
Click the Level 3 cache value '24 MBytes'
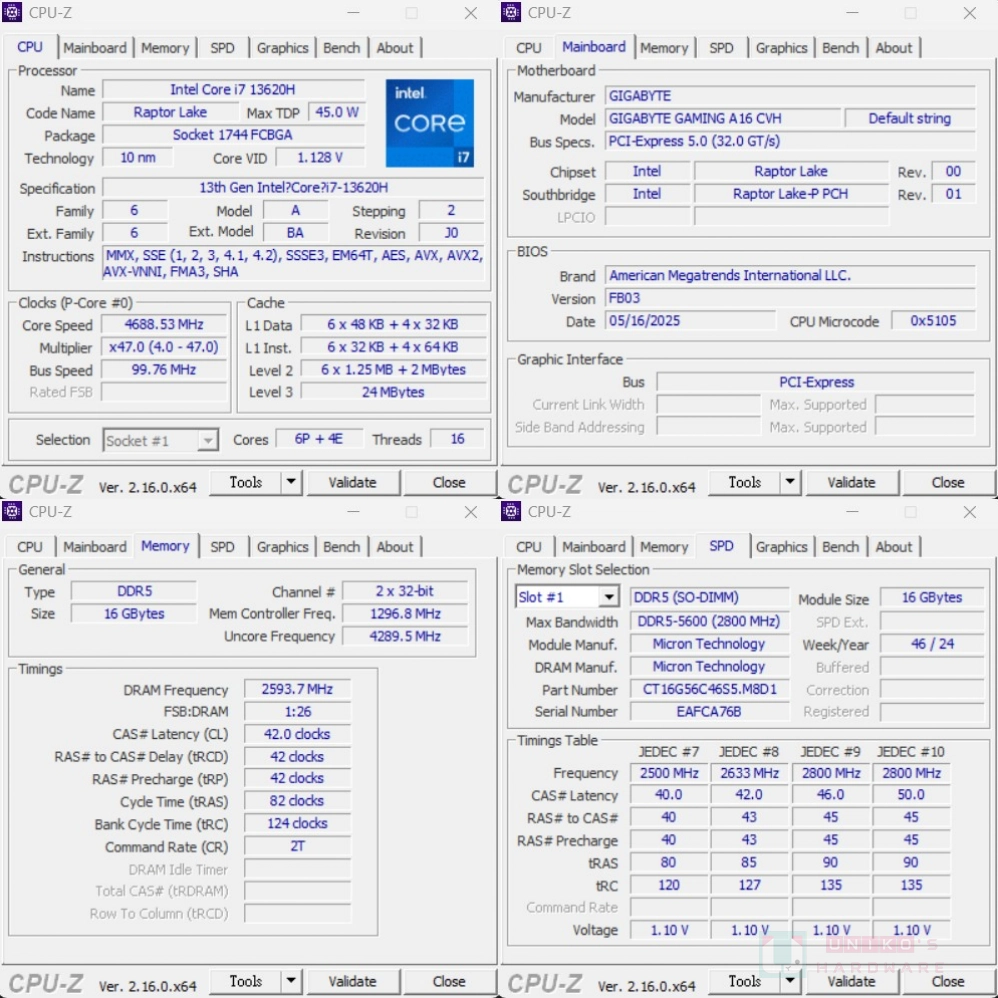(x=393, y=392)
